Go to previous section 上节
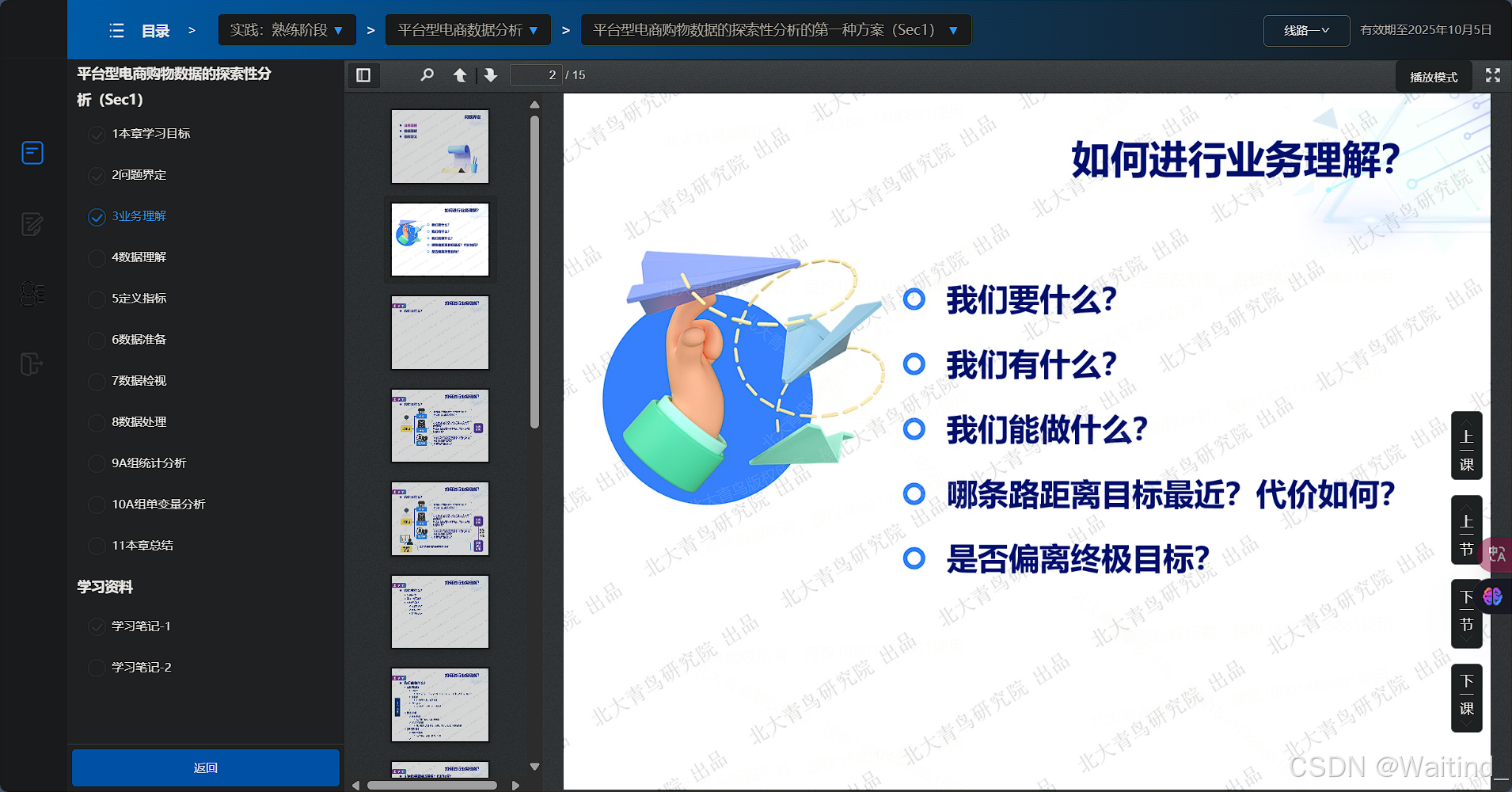Image resolution: width=1512 pixels, height=792 pixels. point(1467,530)
